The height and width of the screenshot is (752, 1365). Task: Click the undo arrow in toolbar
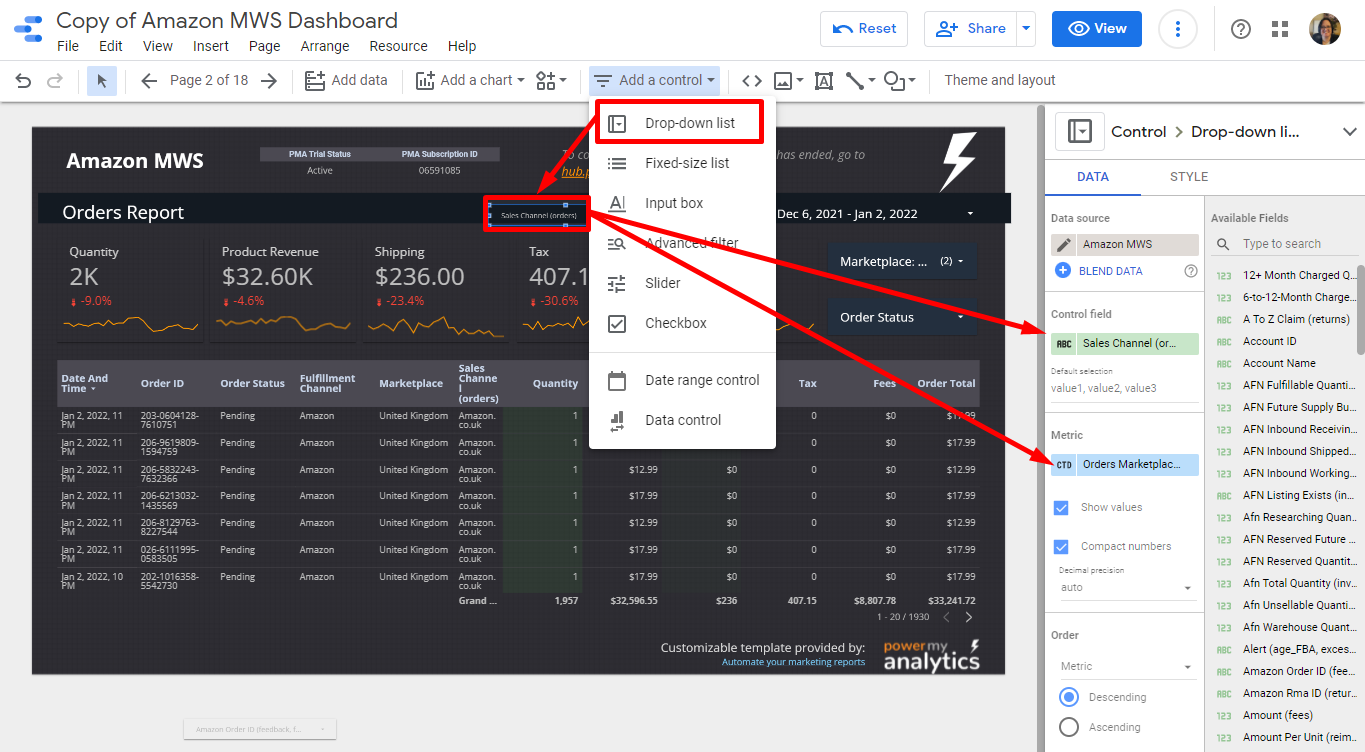point(23,81)
